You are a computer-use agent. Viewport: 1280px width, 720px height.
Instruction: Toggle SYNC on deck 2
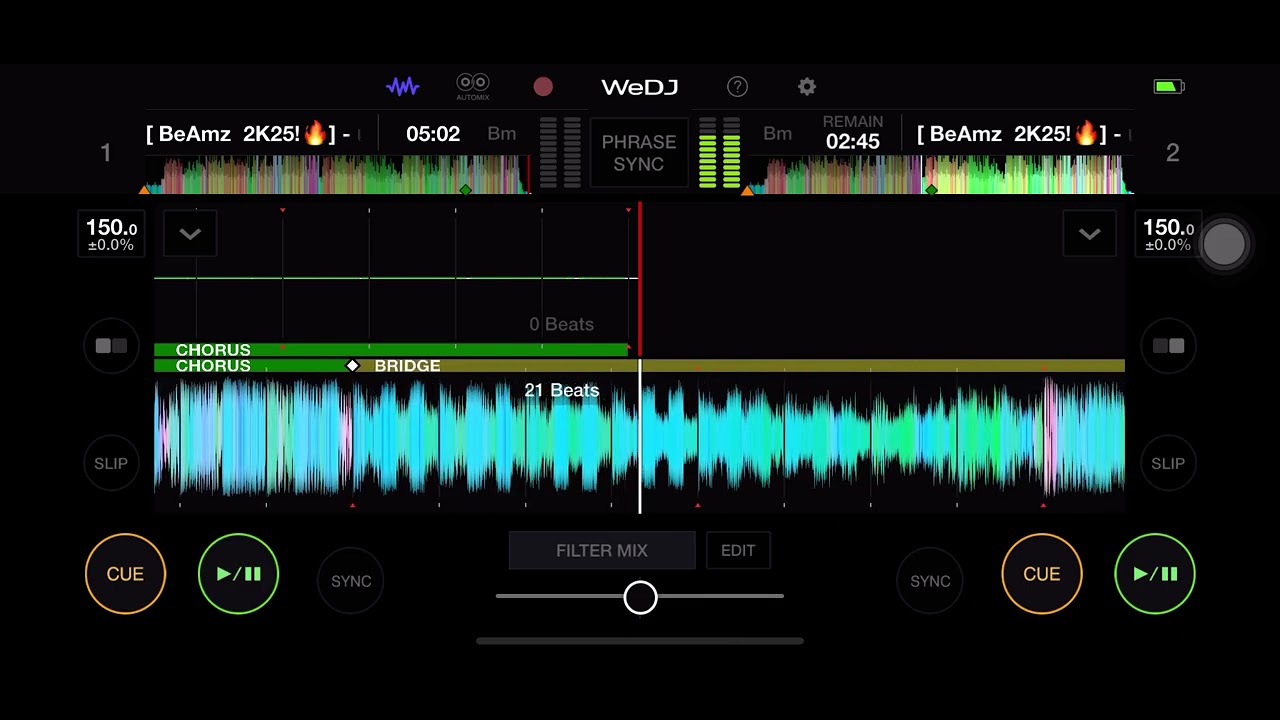930,581
